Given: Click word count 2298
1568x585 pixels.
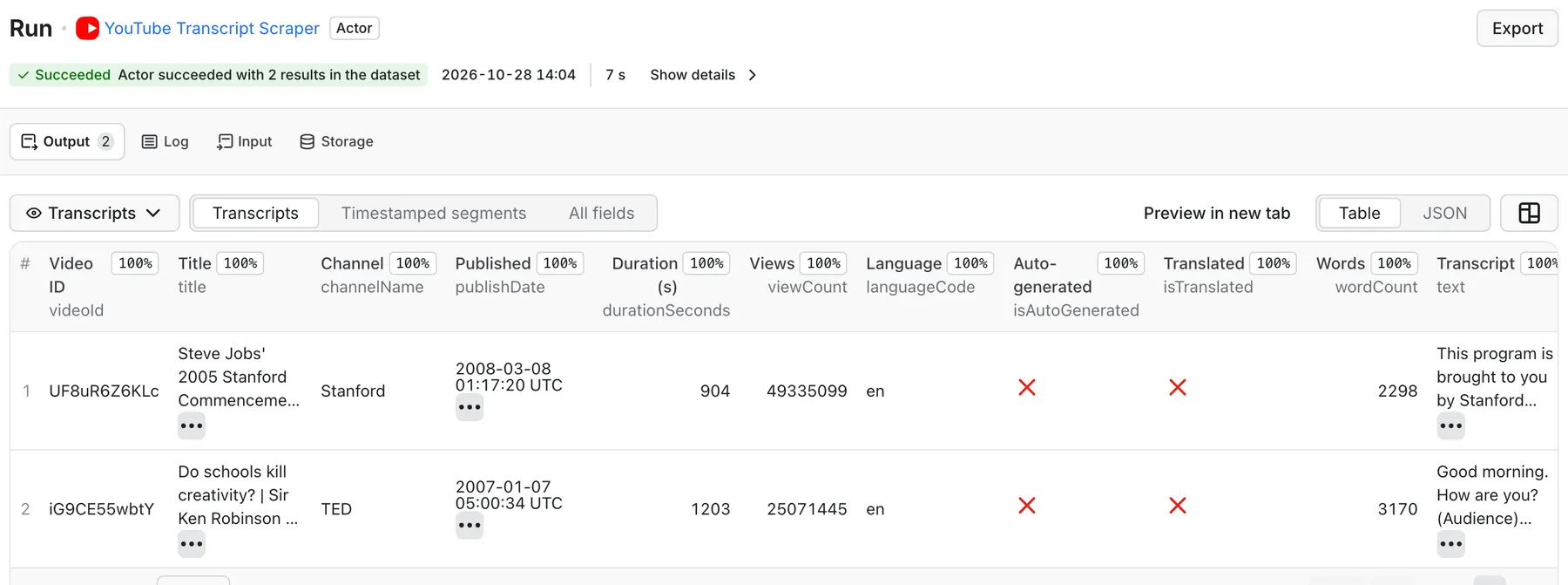Looking at the screenshot, I should [1397, 391].
